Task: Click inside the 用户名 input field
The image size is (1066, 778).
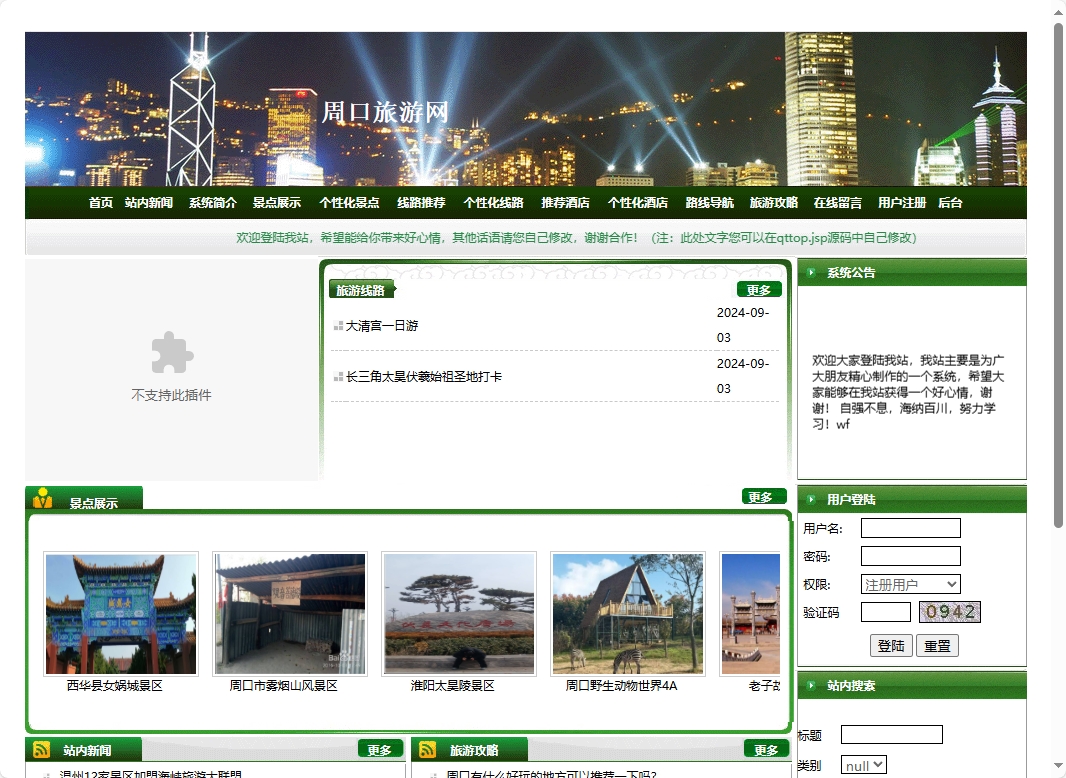Action: coord(910,527)
